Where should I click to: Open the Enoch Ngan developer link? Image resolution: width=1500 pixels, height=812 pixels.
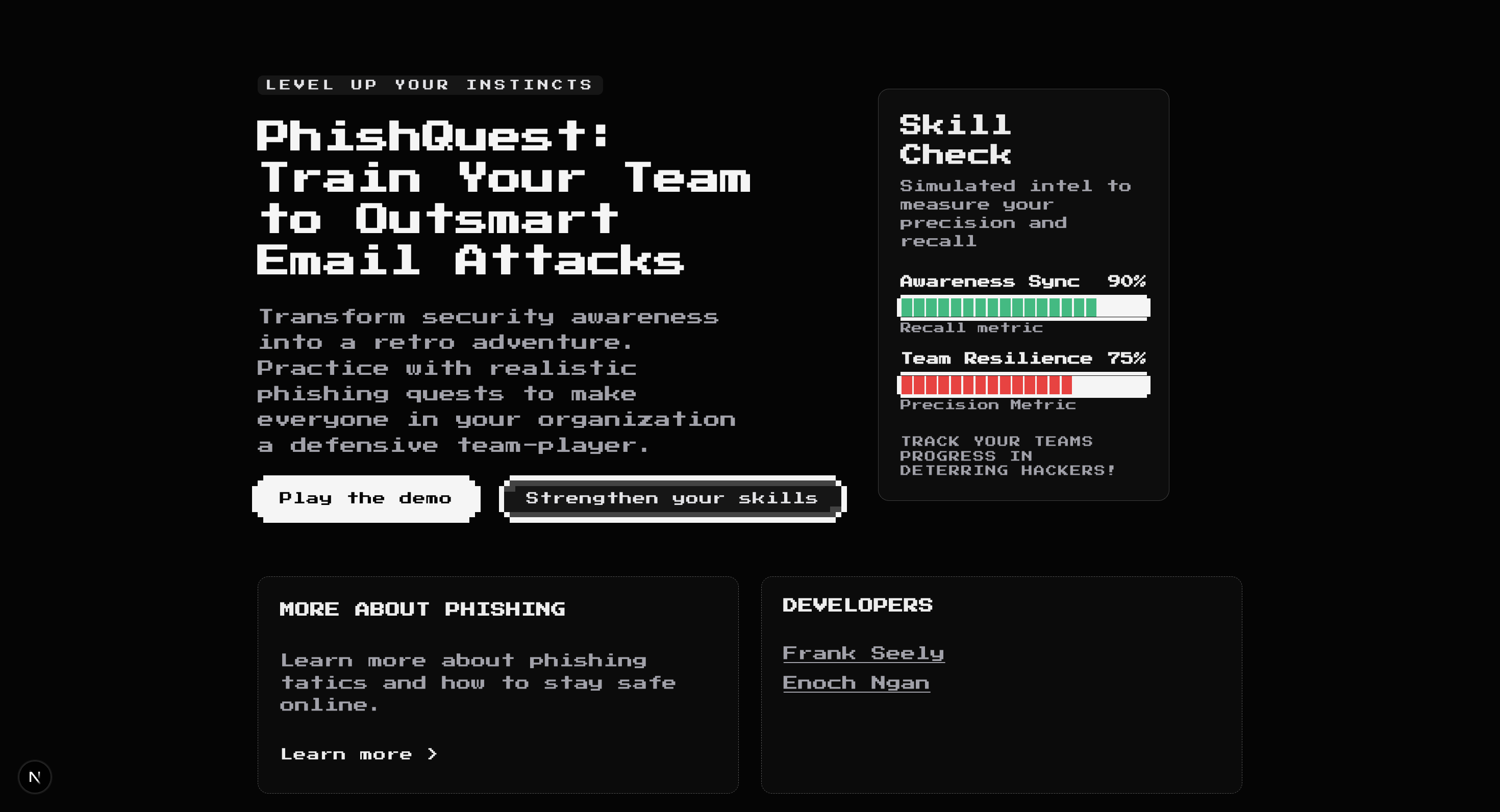(856, 682)
